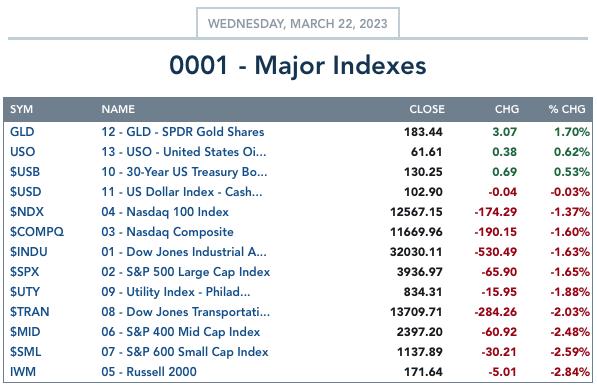This screenshot has height=387, width=597.
Task: Select the $NDX symbol link
Action: point(27,212)
